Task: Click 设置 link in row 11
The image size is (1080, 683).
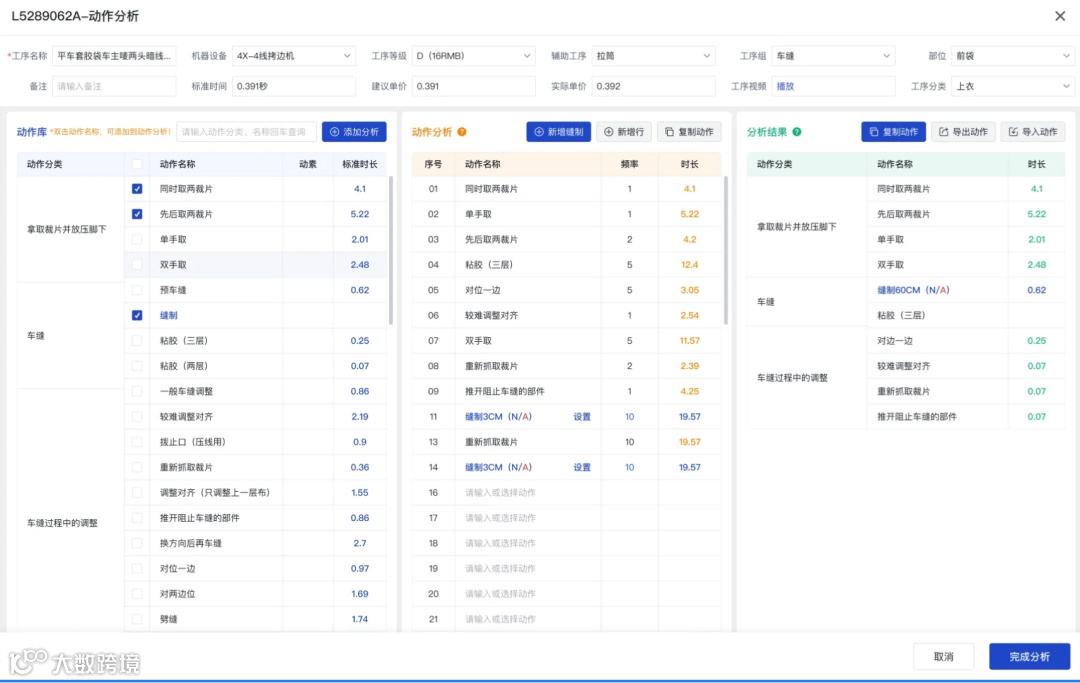Action: point(582,417)
